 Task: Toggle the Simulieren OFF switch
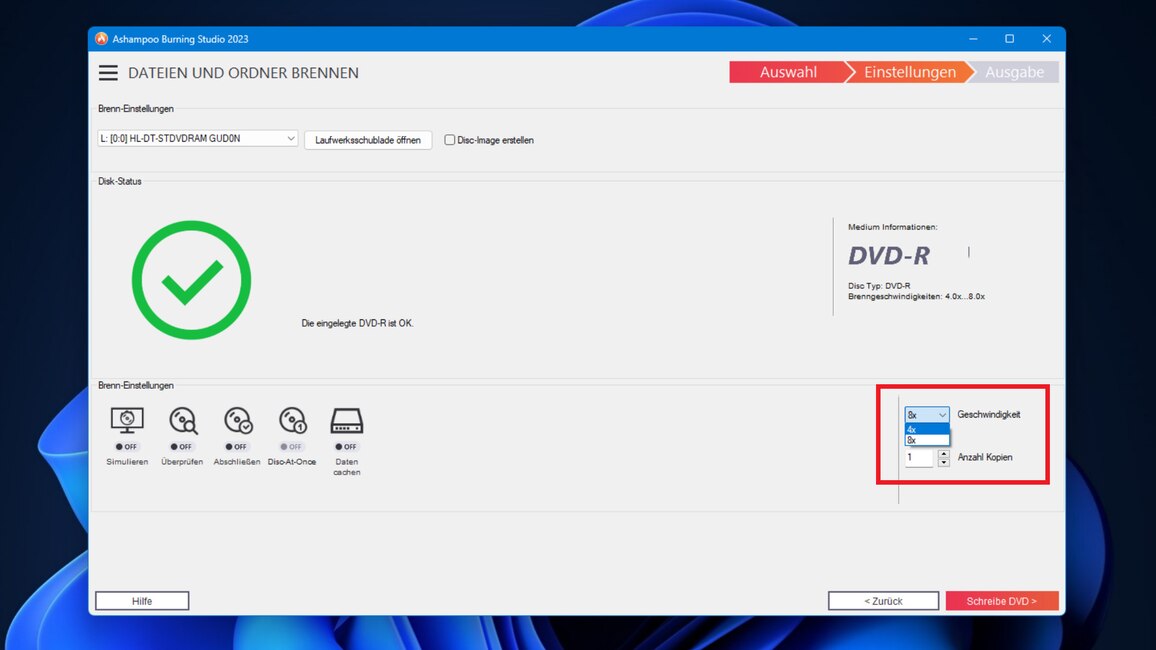[x=127, y=447]
